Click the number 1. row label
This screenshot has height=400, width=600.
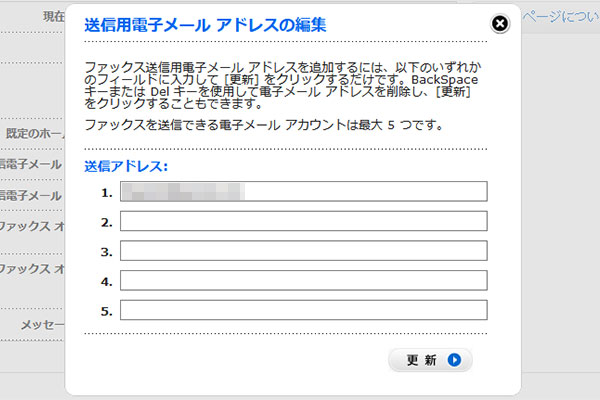tap(106, 191)
